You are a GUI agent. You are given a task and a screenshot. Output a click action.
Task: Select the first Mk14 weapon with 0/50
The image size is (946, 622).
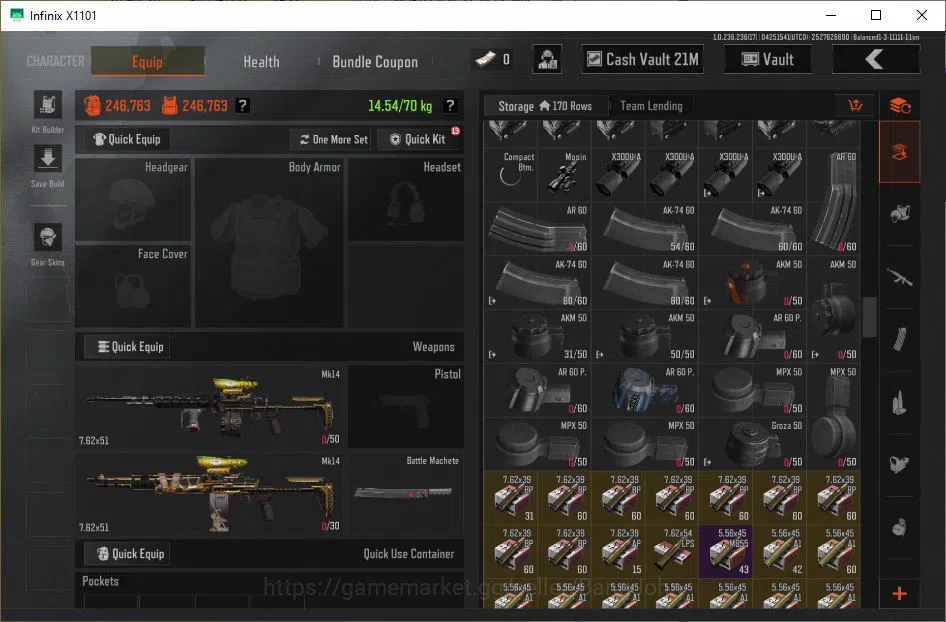click(x=210, y=406)
